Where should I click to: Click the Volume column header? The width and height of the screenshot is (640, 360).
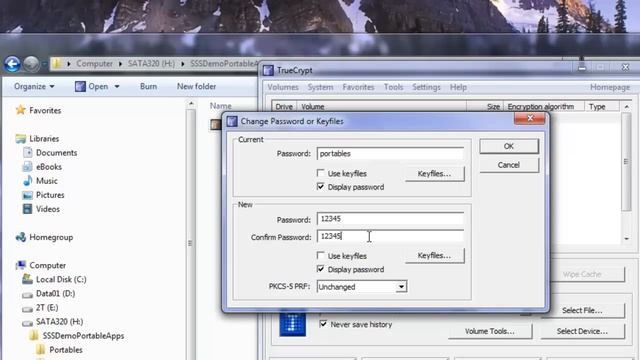pyautogui.click(x=381, y=107)
